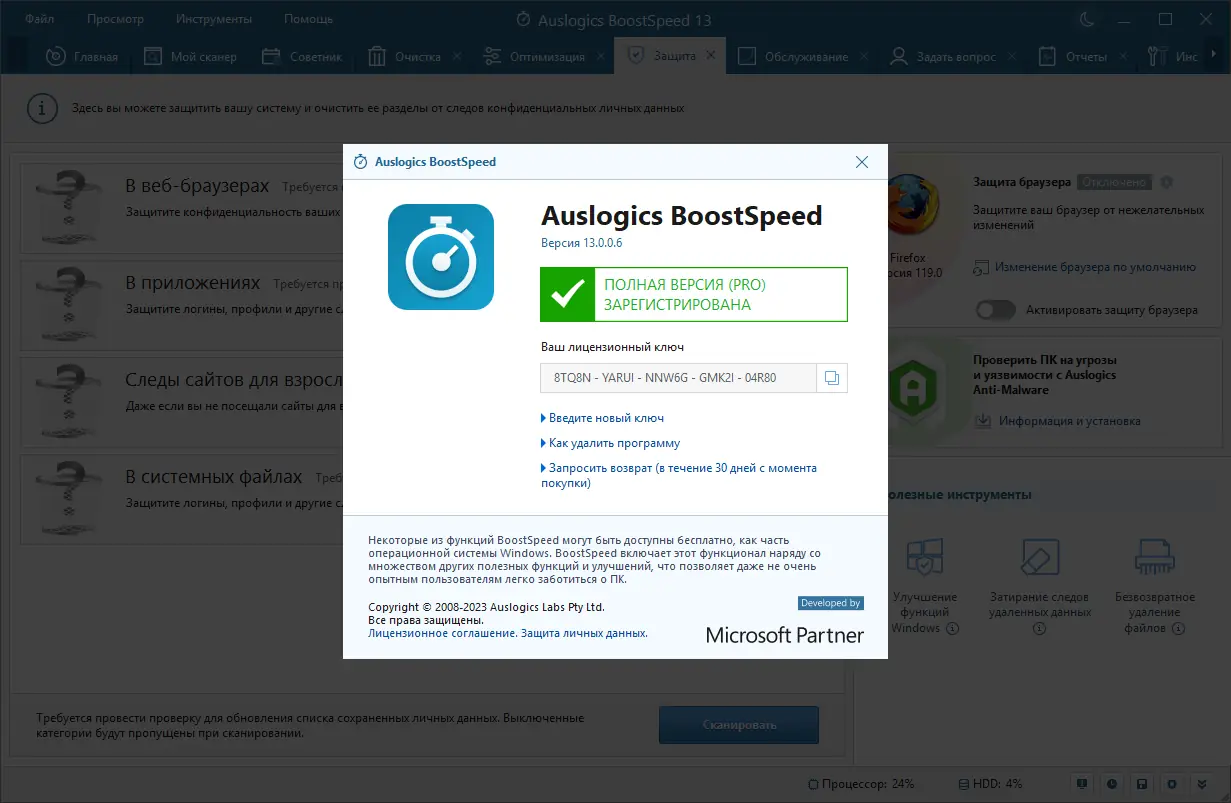
Task: Copy the license key with the copy icon
Action: click(832, 378)
